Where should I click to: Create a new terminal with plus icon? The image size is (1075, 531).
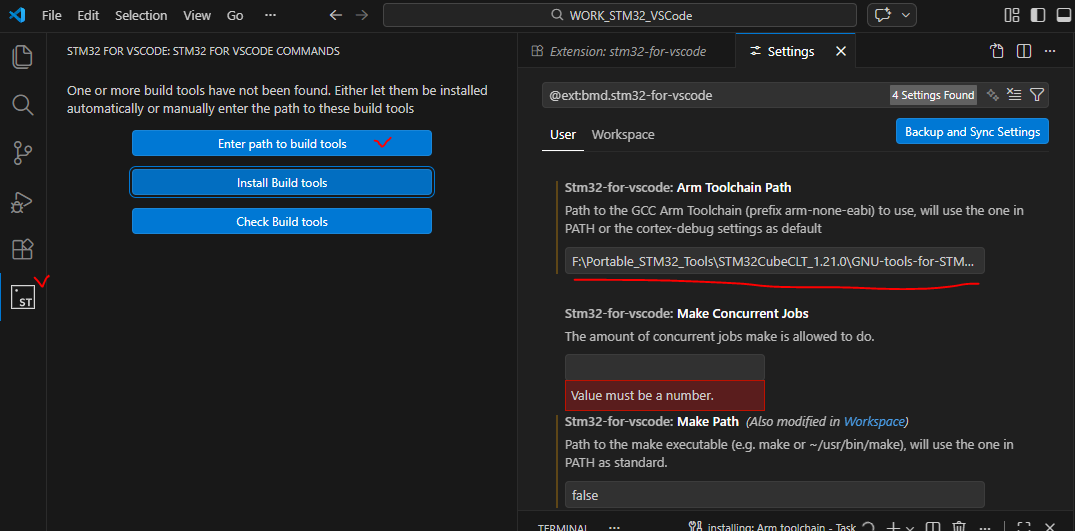[893, 527]
